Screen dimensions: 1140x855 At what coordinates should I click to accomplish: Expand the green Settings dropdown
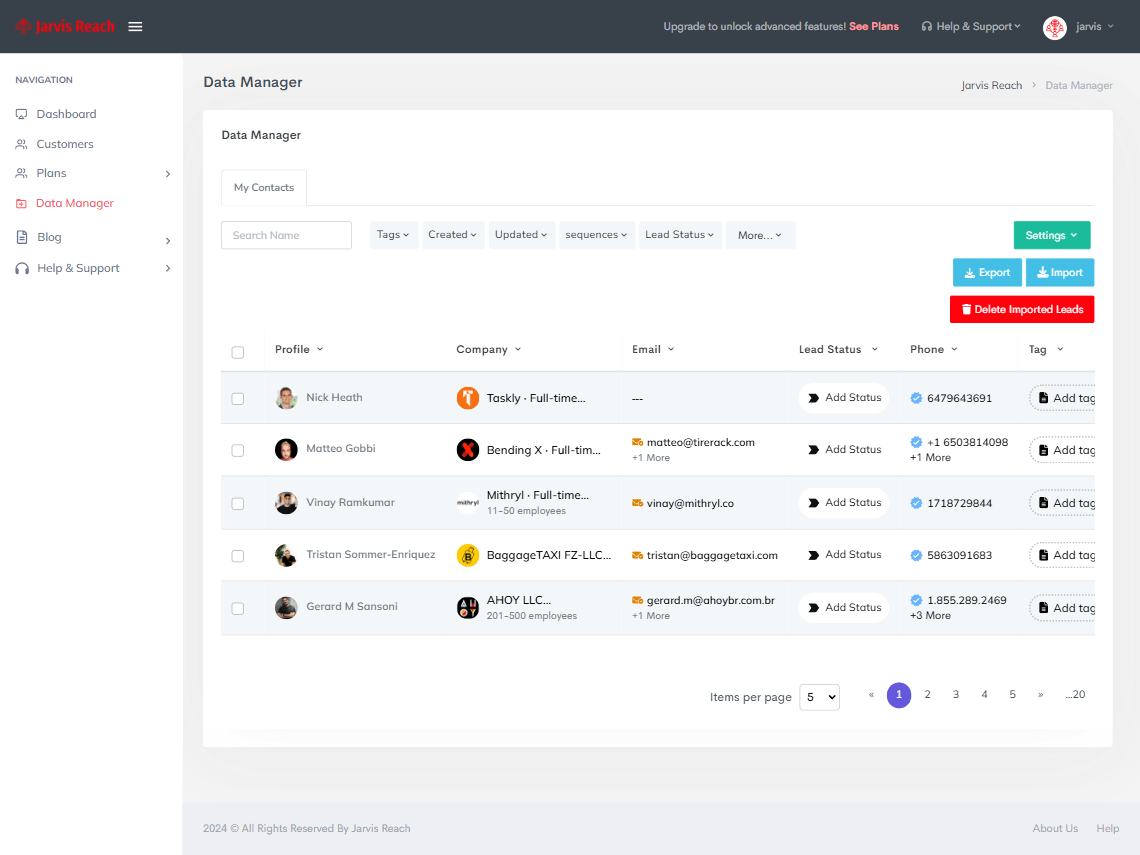point(1051,235)
